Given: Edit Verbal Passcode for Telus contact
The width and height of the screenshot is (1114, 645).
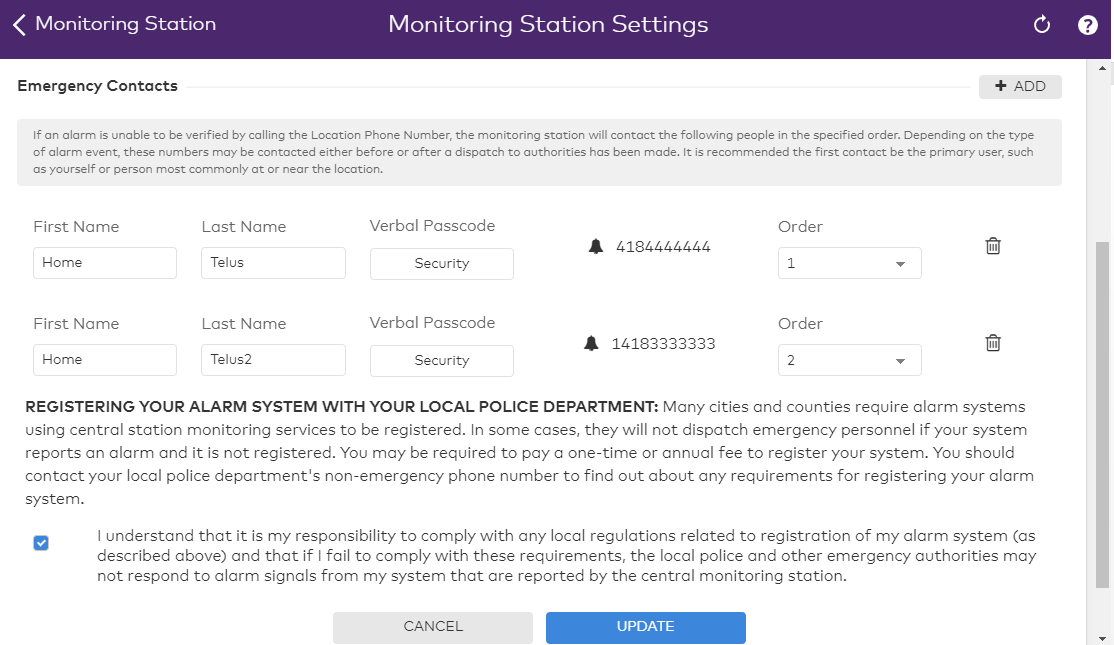Looking at the screenshot, I should [441, 264].
